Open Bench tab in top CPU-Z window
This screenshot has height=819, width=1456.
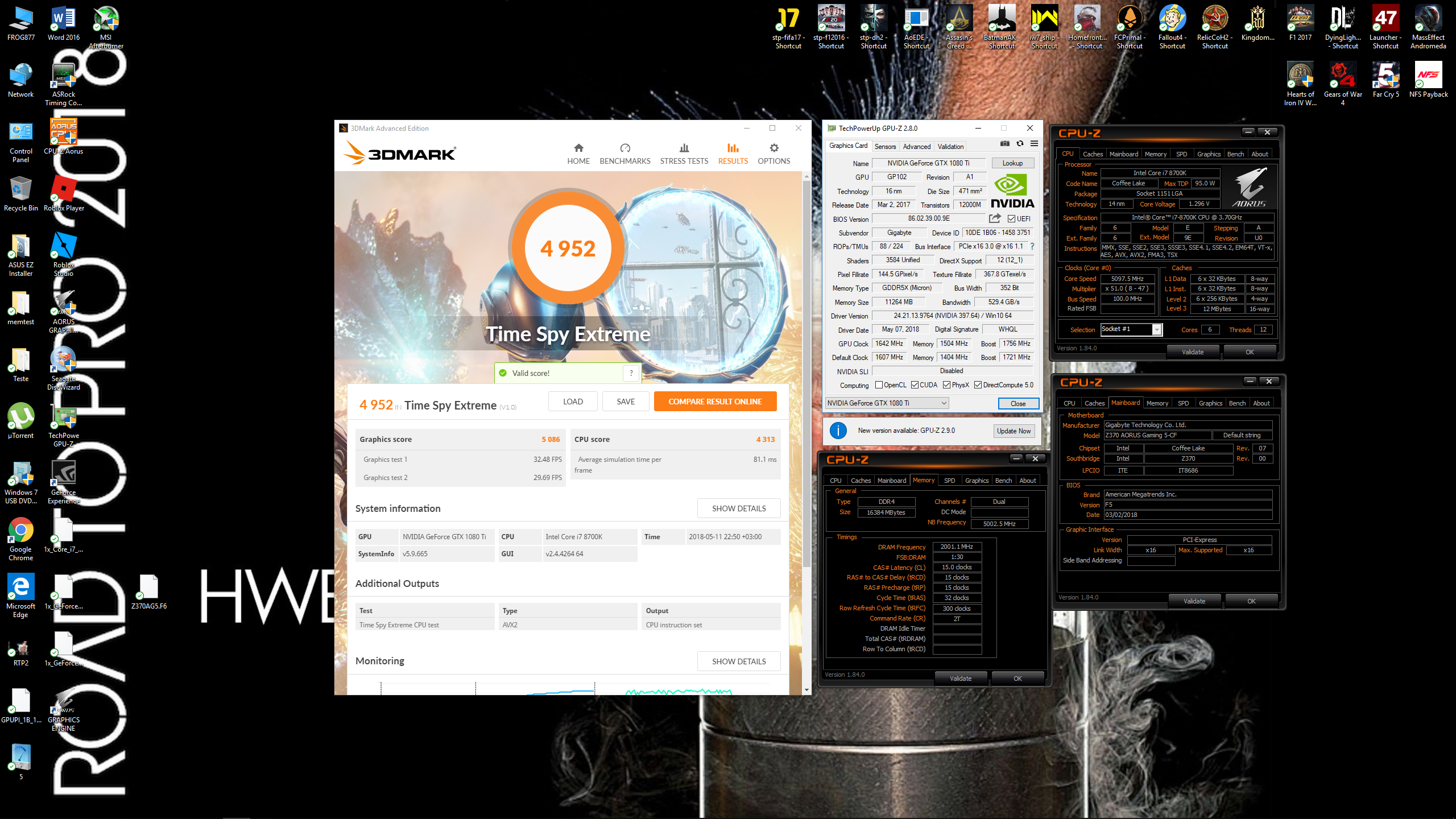point(1235,154)
